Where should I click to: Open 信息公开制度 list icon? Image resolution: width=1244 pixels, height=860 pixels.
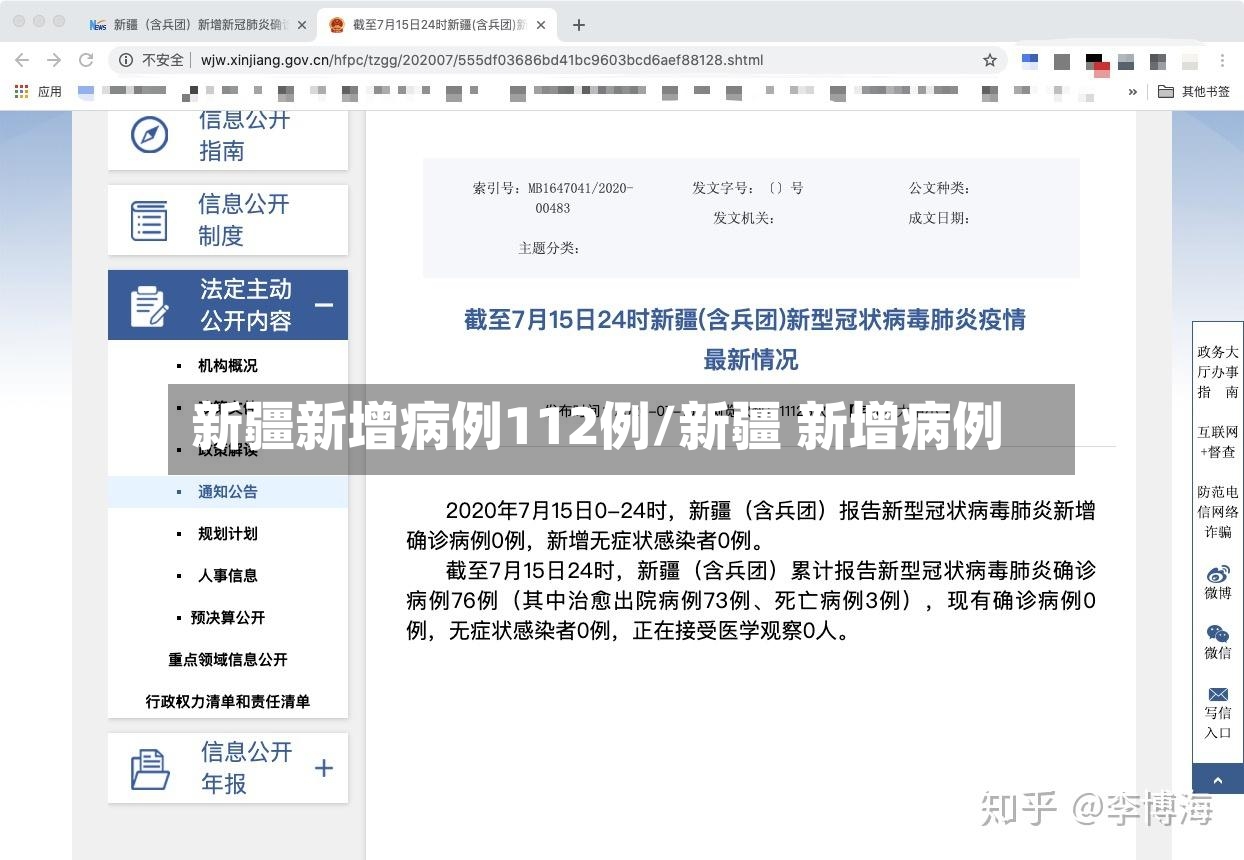(x=150, y=221)
